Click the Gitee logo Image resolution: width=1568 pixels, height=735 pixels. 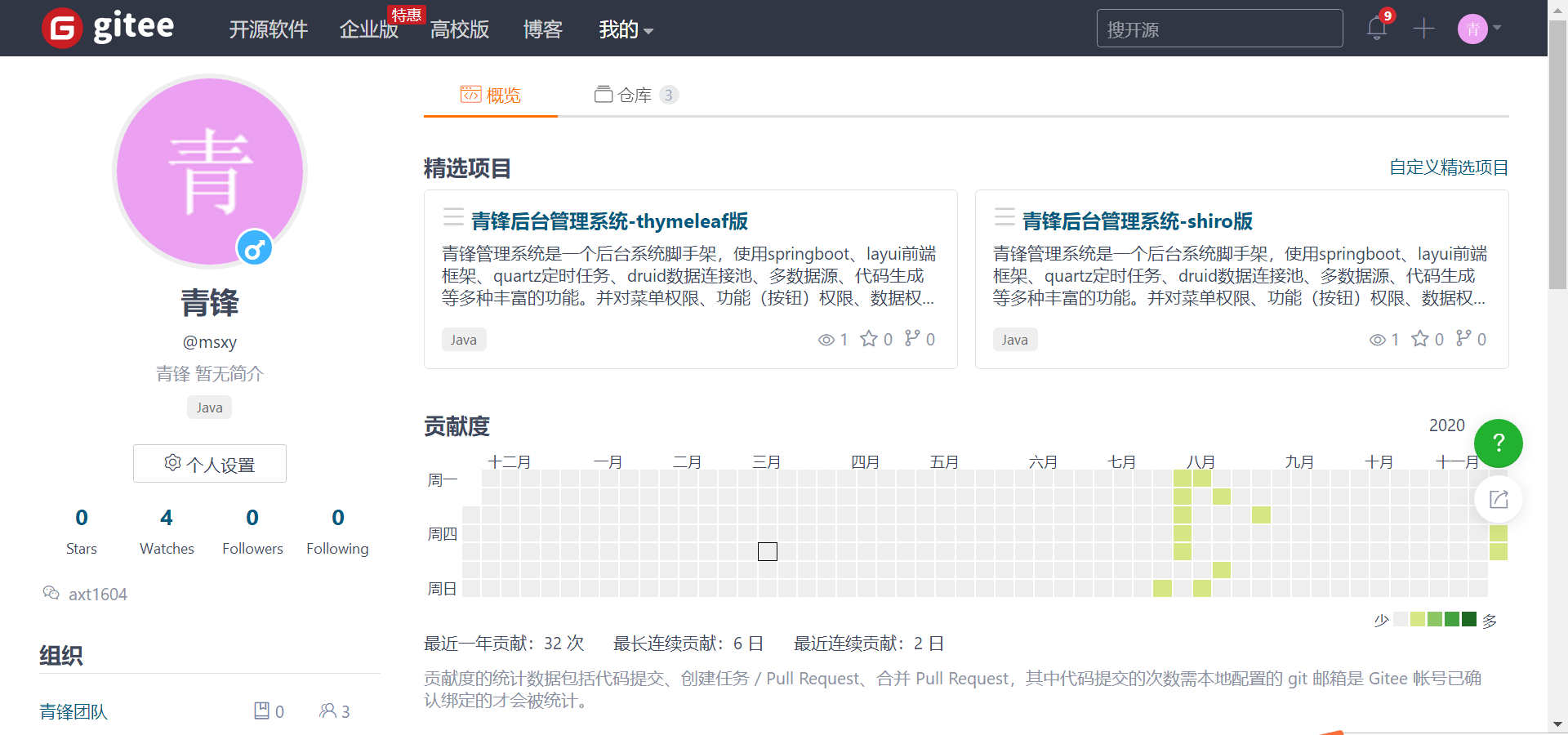(x=108, y=28)
